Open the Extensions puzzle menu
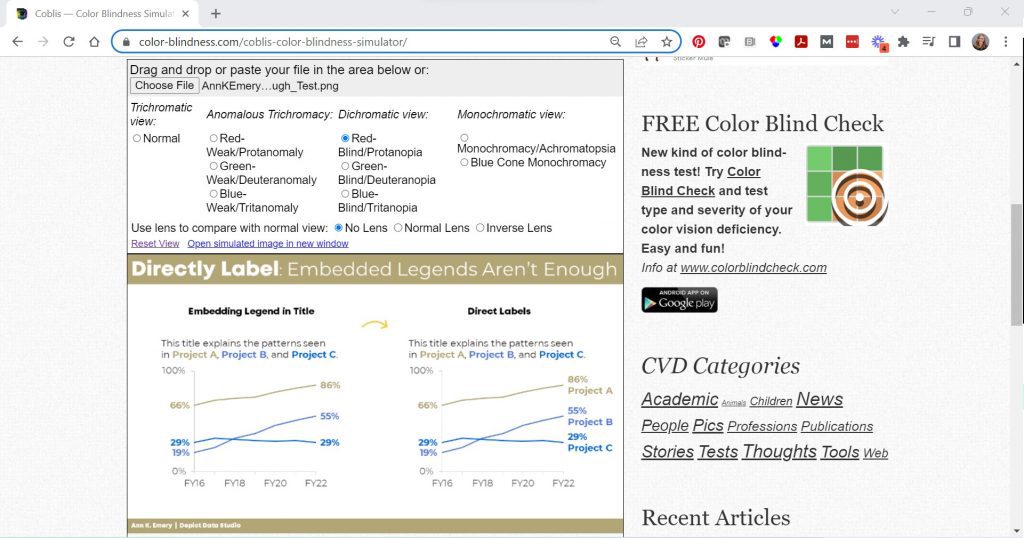Screen dimensions: 1024x538 pyautogui.click(x=903, y=42)
